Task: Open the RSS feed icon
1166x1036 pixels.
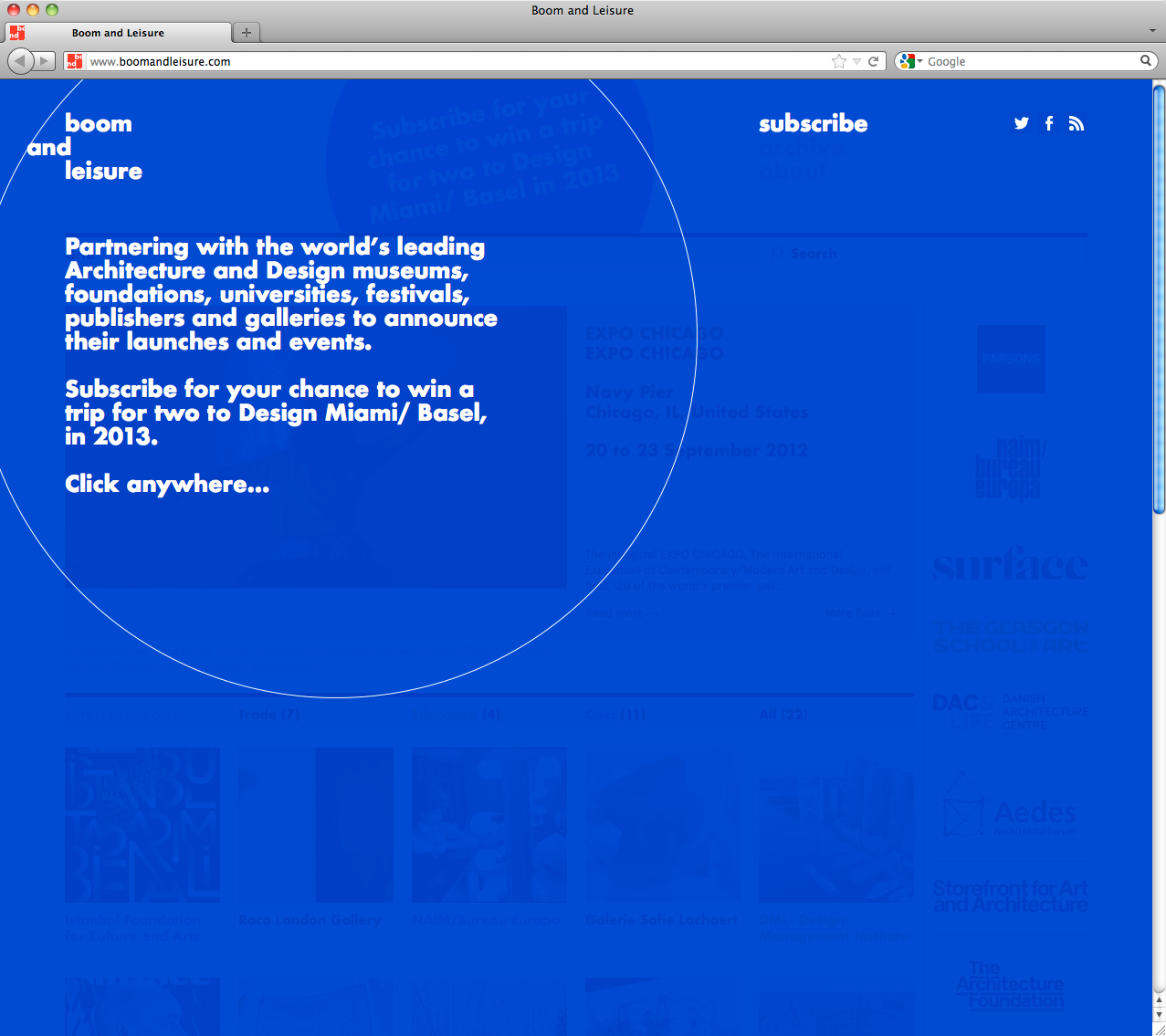Action: (x=1077, y=123)
